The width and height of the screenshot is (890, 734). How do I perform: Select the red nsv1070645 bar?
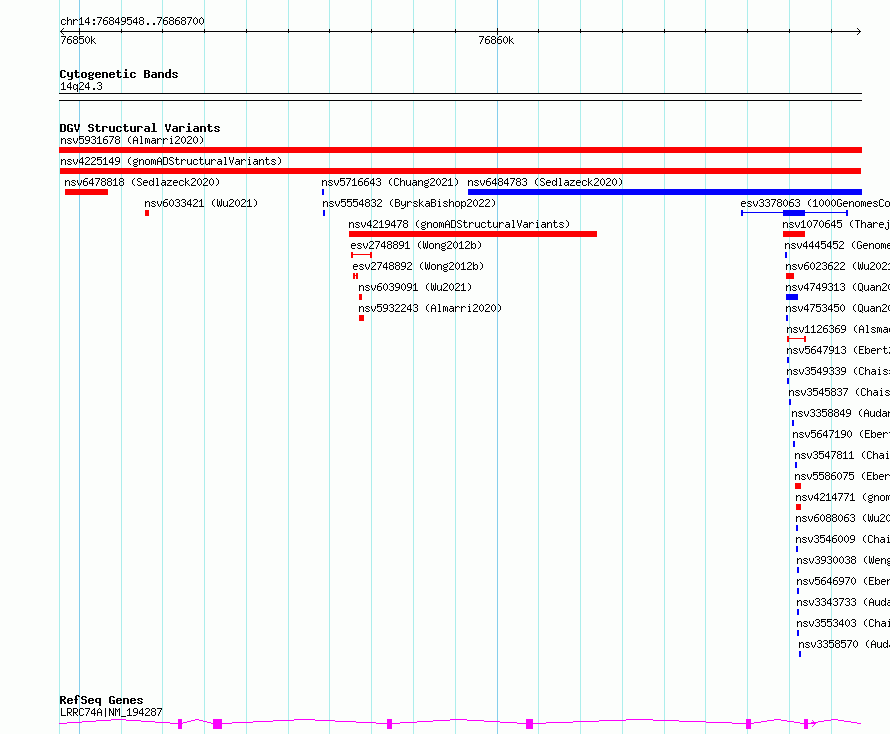tap(794, 234)
